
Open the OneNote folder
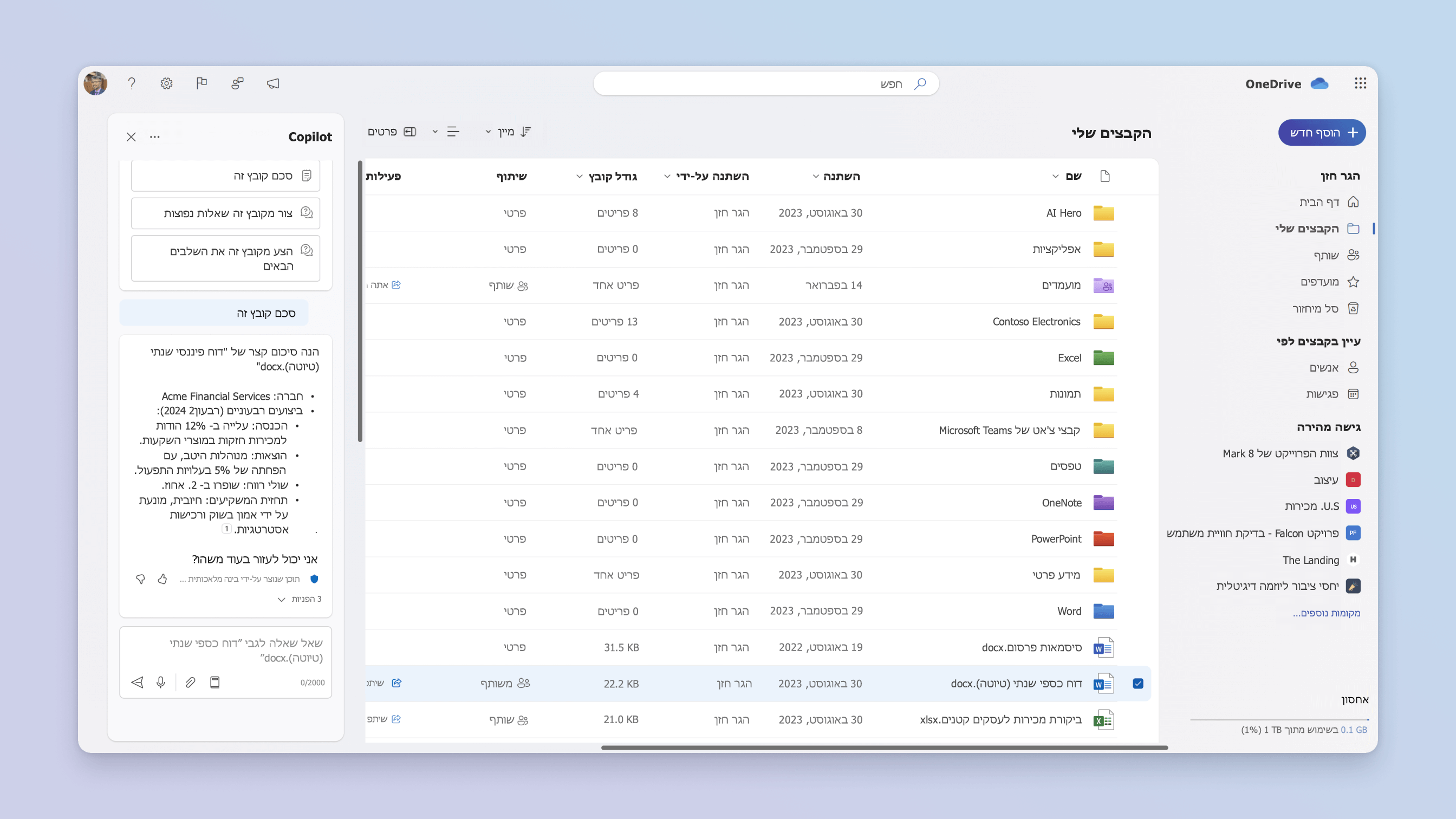(1062, 503)
